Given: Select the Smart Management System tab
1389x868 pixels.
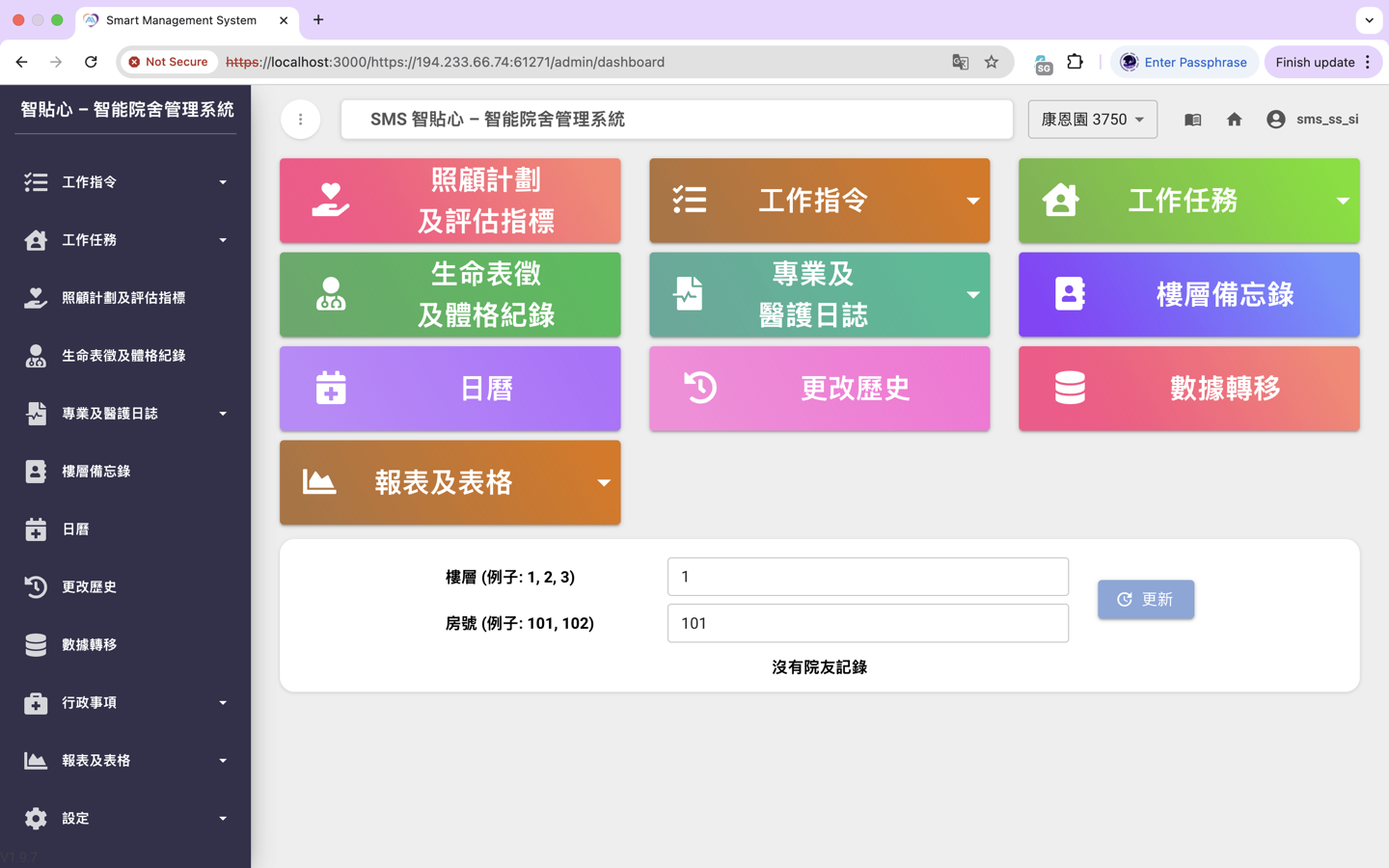Looking at the screenshot, I should [186, 20].
